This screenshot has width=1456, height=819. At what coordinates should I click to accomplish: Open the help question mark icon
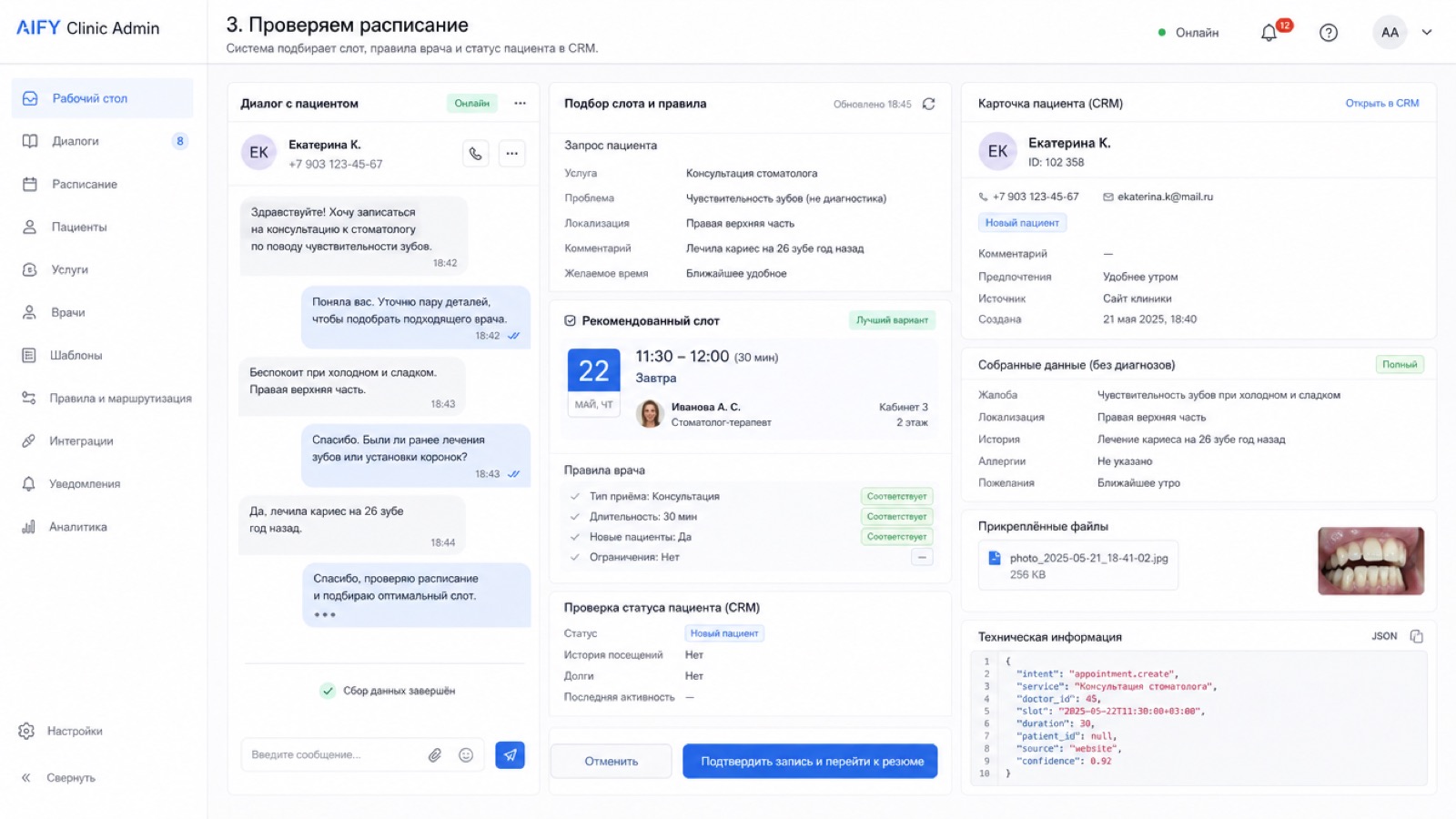click(x=1329, y=33)
